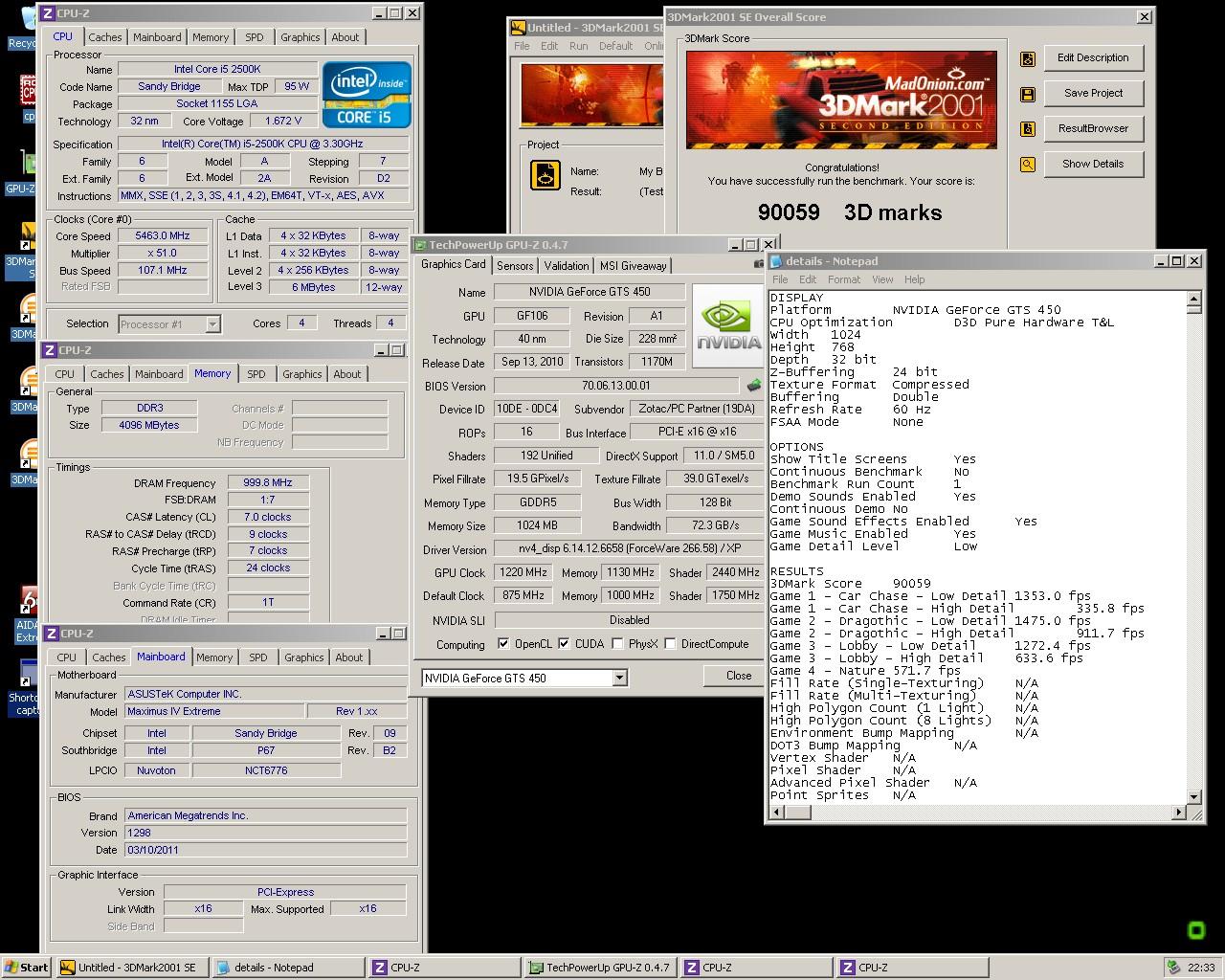1225x980 pixels.
Task: Open the Caches tab in top CPU-Z window
Action: pos(105,37)
